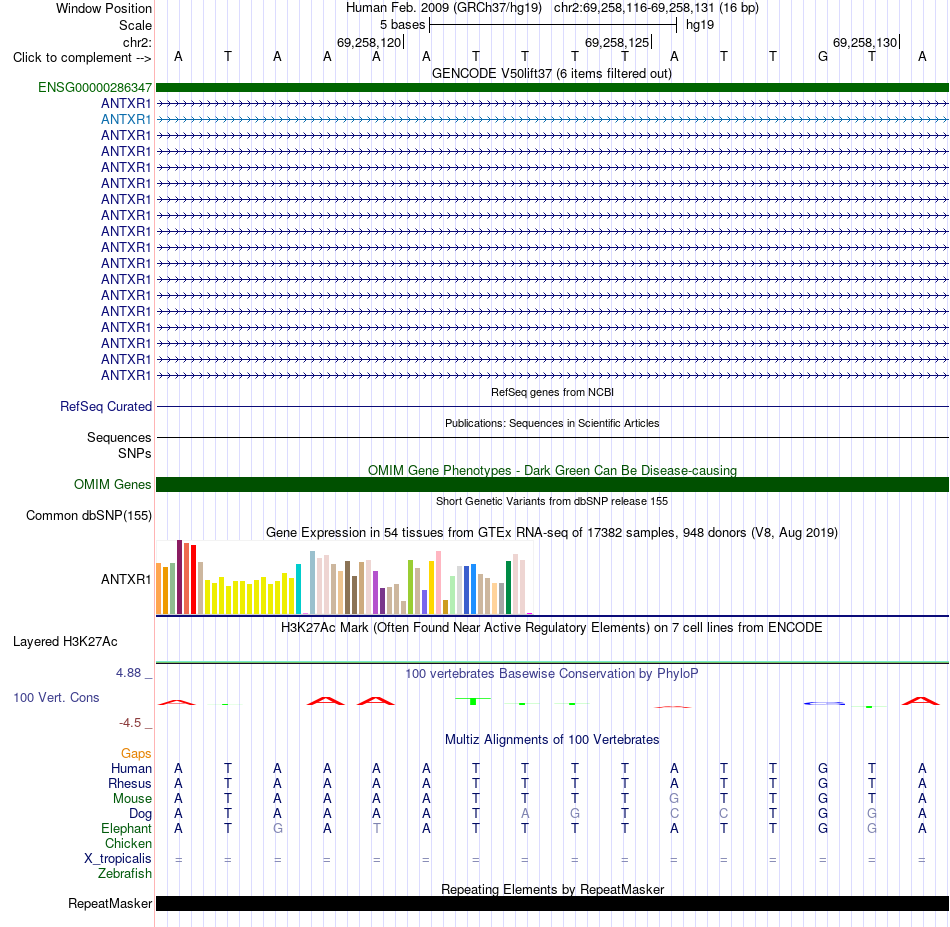Click the Common dbSNP(155) track label
This screenshot has height=927, width=950.
[88, 516]
